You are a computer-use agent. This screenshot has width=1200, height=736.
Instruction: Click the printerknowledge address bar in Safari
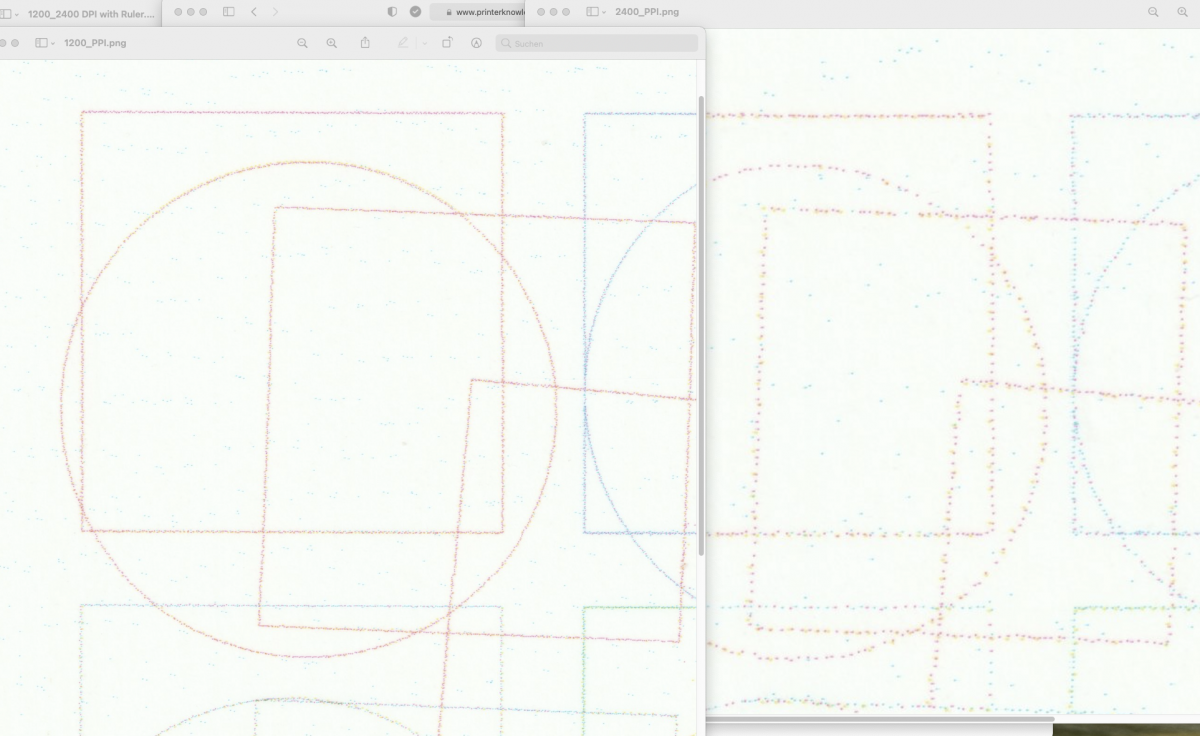click(x=480, y=12)
